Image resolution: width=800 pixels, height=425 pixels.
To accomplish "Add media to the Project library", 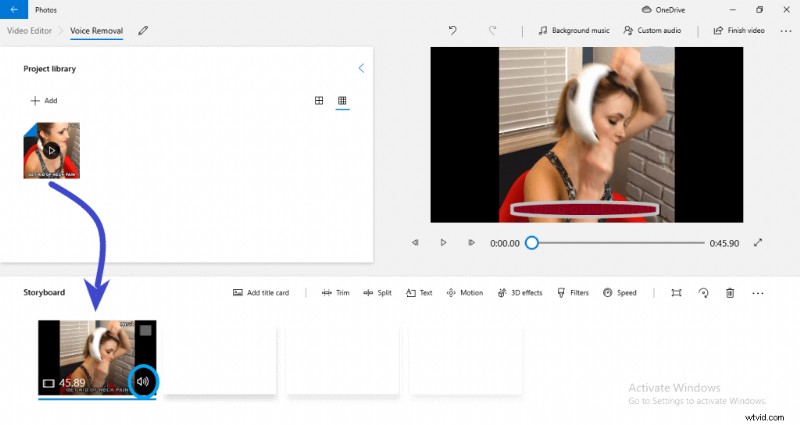I will click(x=44, y=101).
